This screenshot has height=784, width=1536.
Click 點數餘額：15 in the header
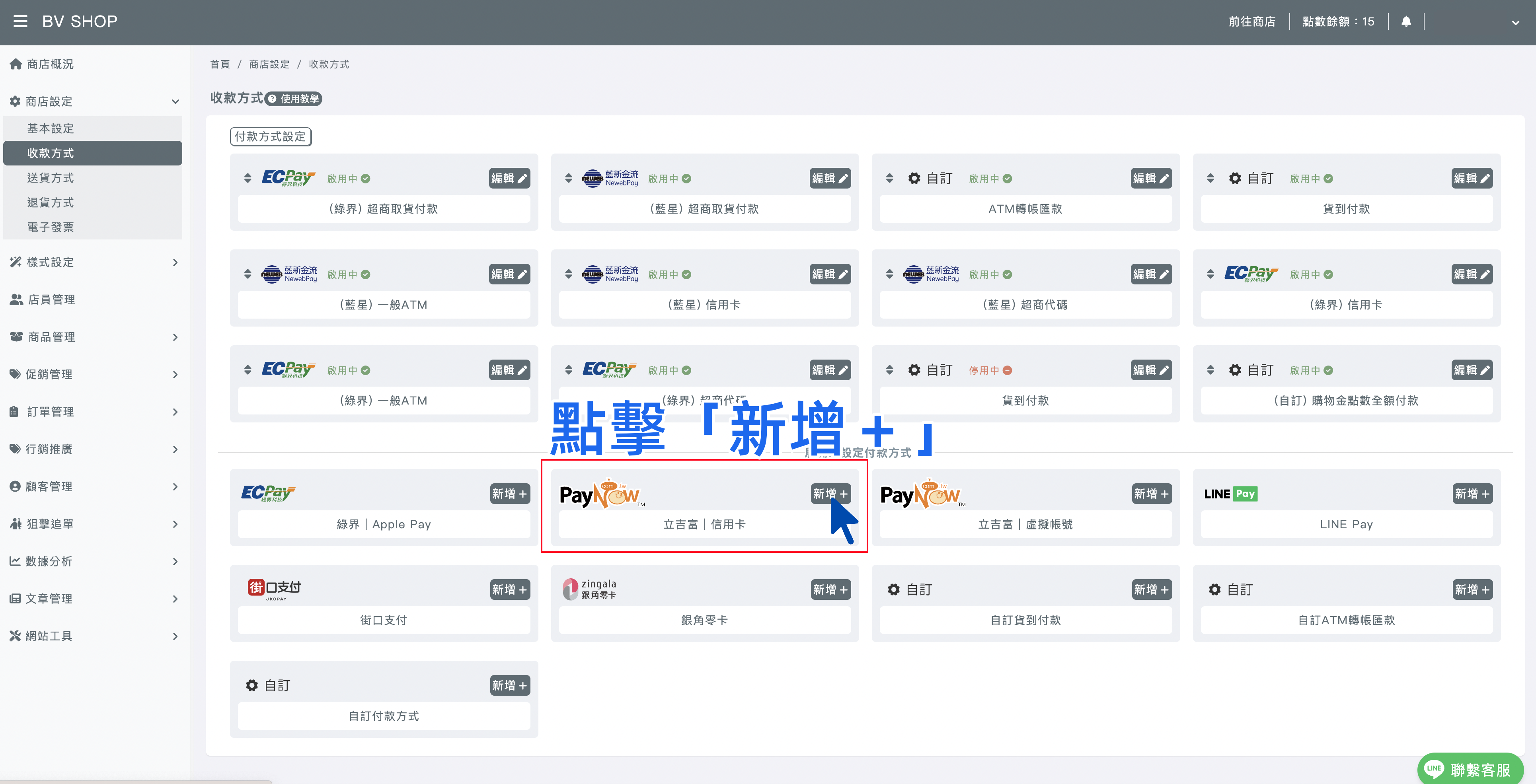[1338, 21]
